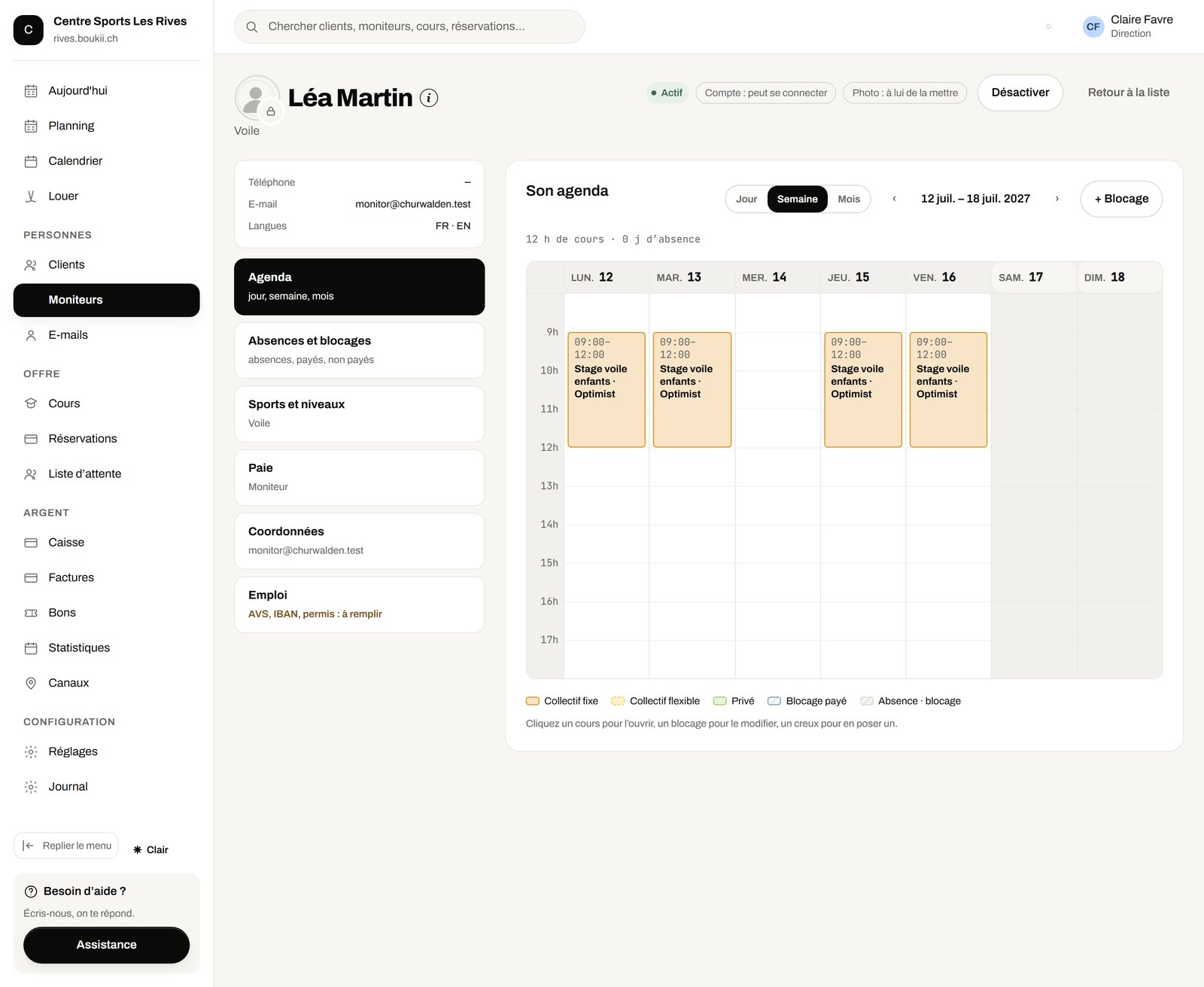Click the Assistance button

tap(106, 945)
